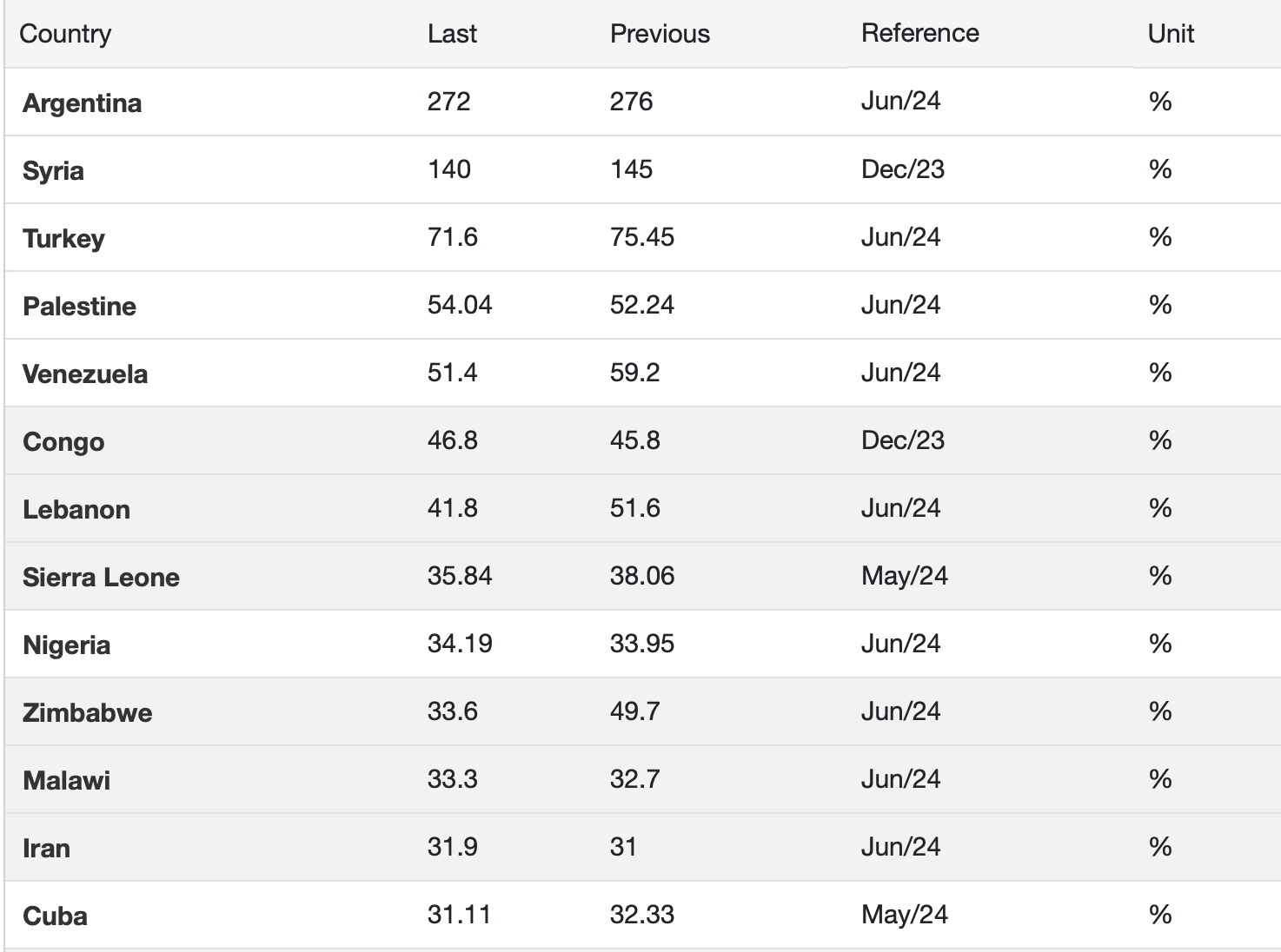Screen dimensions: 1281x952
Task: Select the Sierra Leone link
Action: [x=101, y=577]
